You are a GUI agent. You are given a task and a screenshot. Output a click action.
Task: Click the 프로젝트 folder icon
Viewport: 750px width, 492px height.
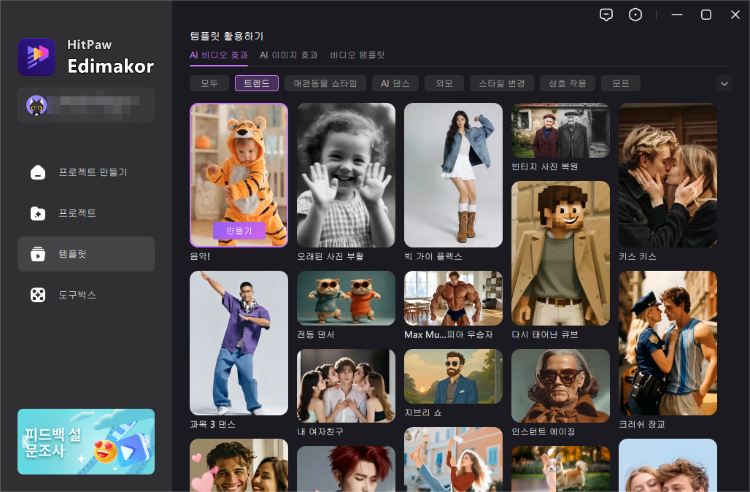[38, 213]
